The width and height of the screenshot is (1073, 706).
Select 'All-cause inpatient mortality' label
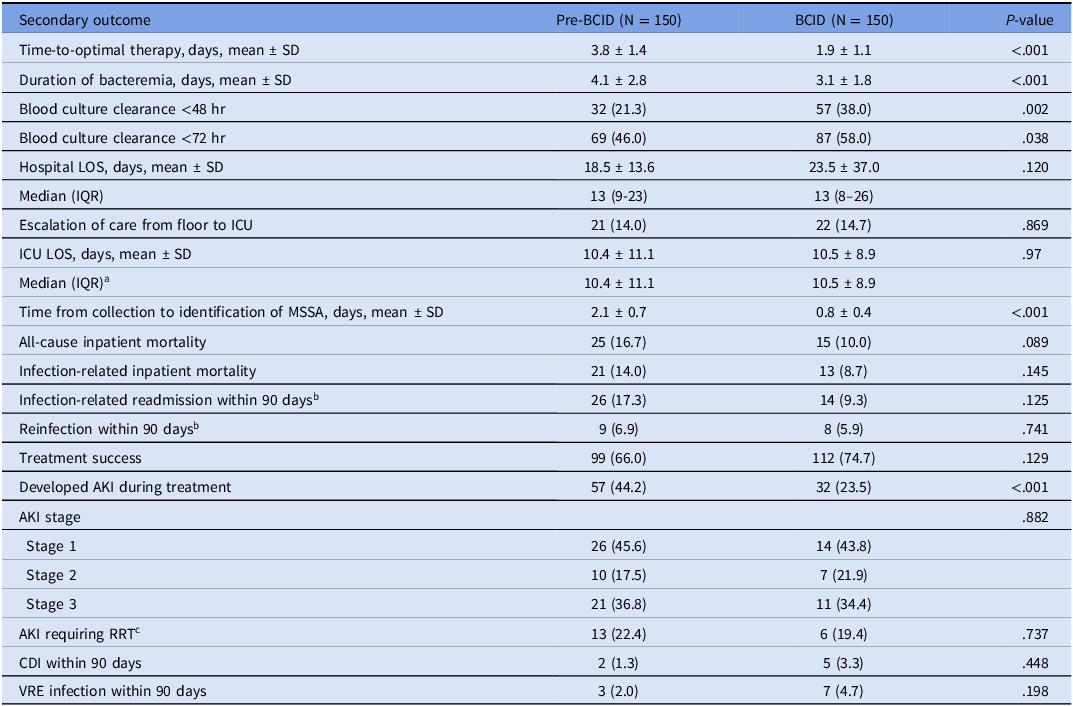[x=112, y=341]
